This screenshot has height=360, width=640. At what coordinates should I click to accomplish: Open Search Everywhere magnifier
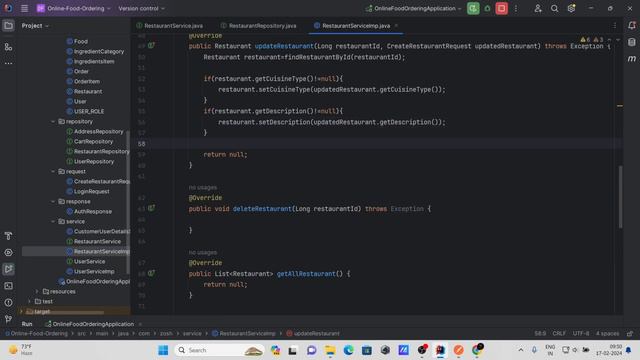tap(554, 8)
